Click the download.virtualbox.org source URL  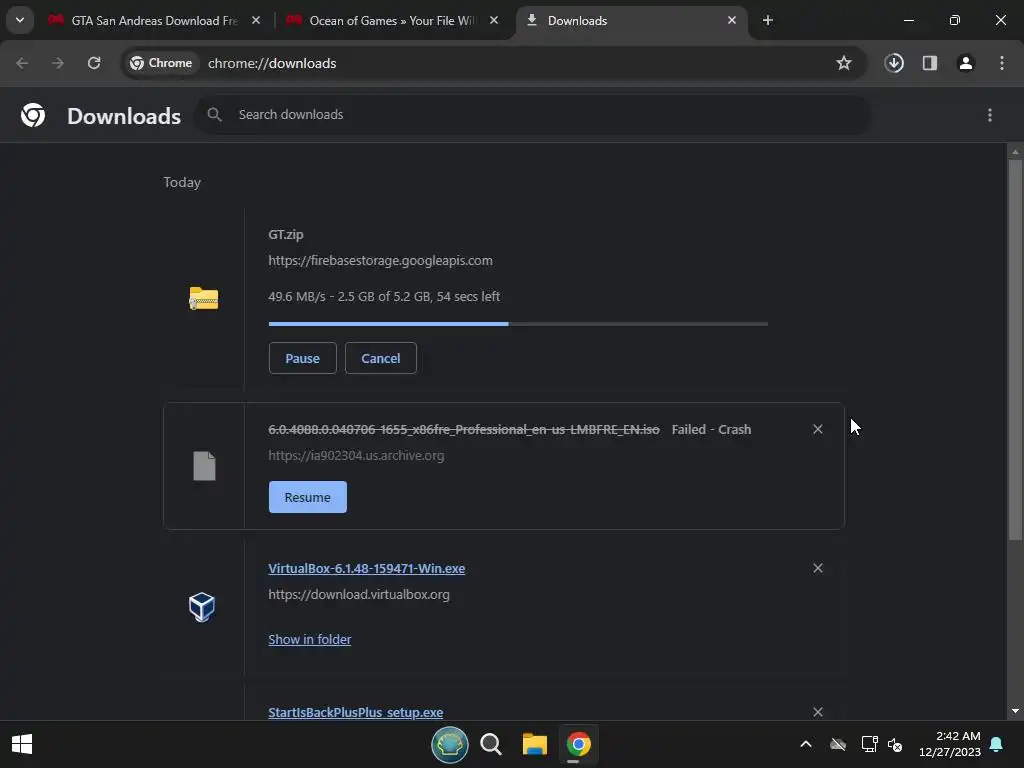(x=359, y=595)
